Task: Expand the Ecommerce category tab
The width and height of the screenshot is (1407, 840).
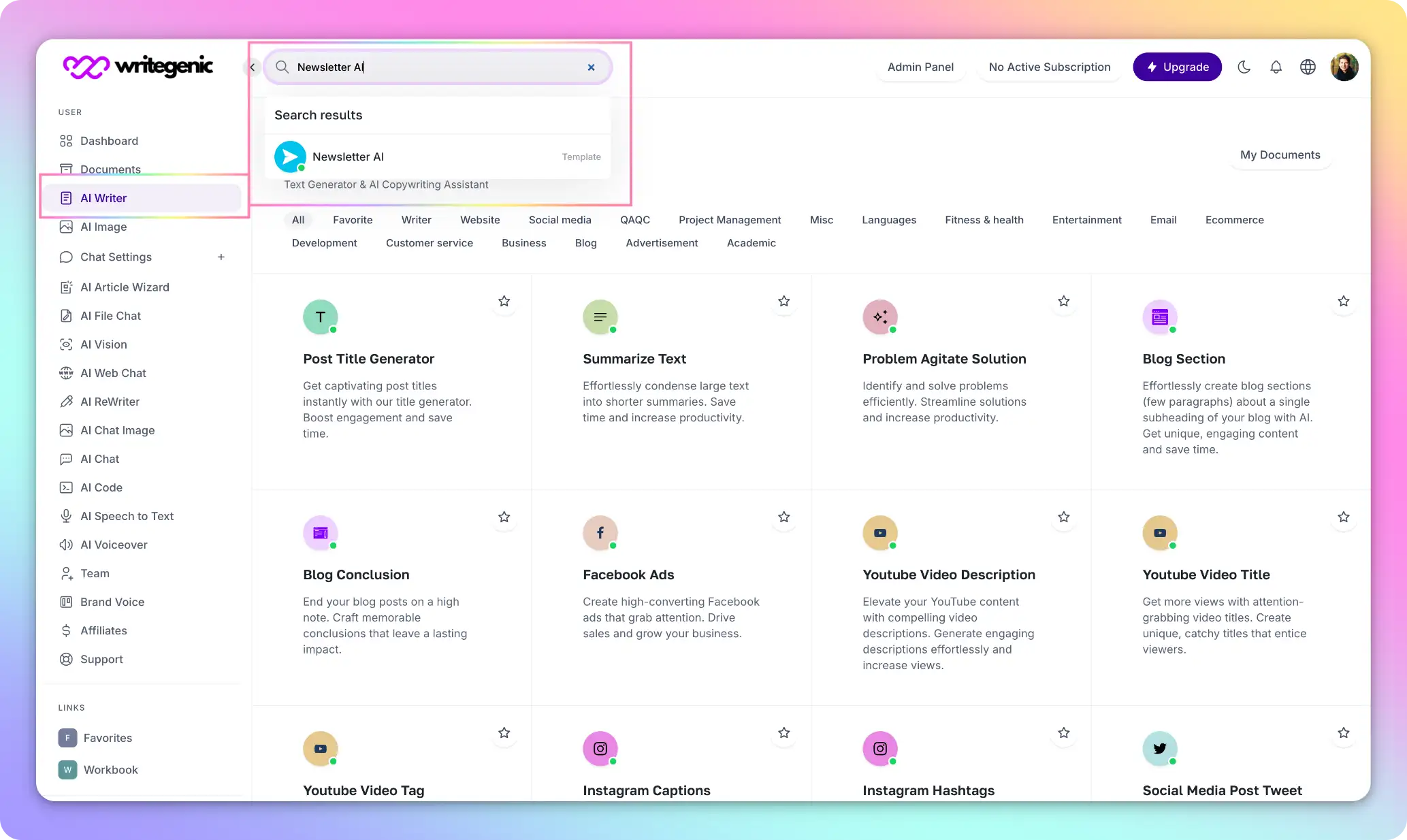Action: pyautogui.click(x=1234, y=219)
